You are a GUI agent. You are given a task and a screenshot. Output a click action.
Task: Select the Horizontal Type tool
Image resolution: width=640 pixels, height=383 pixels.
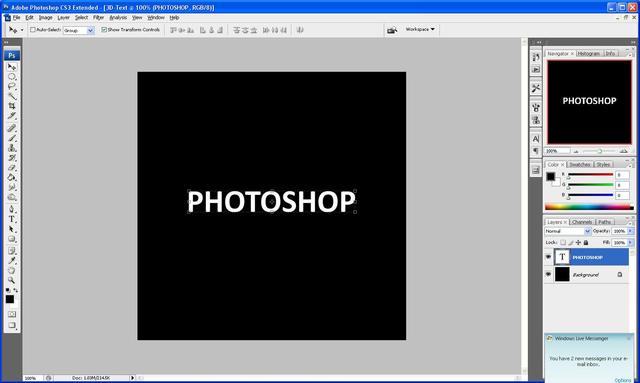tap(12, 219)
